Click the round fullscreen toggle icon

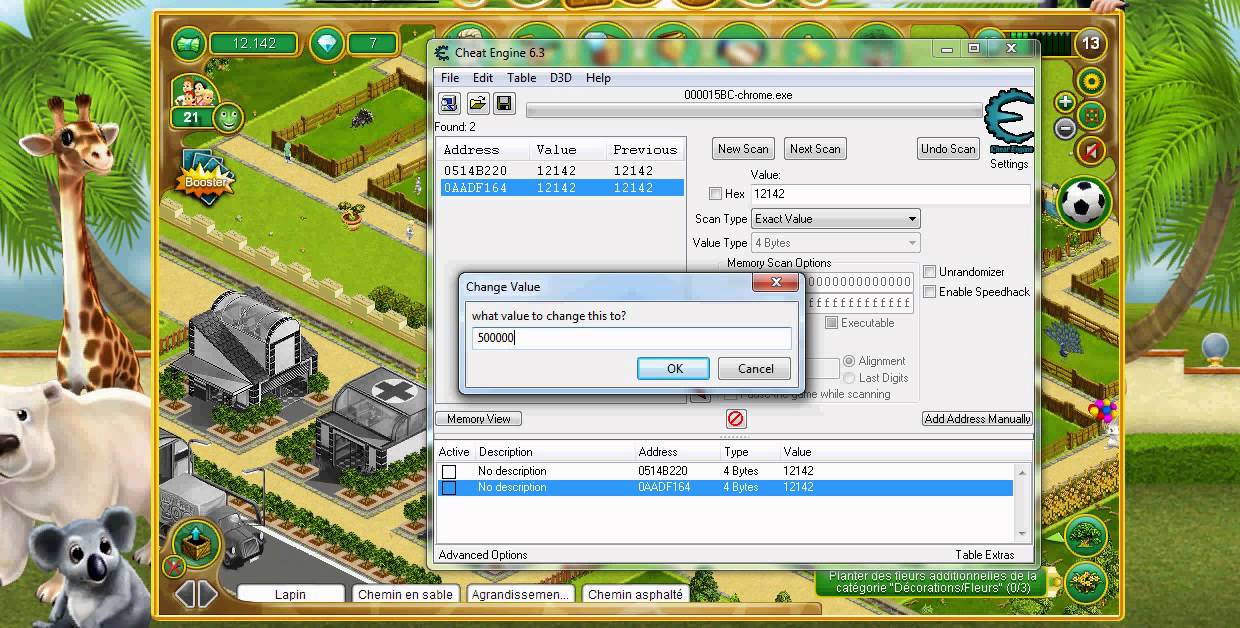[1091, 115]
